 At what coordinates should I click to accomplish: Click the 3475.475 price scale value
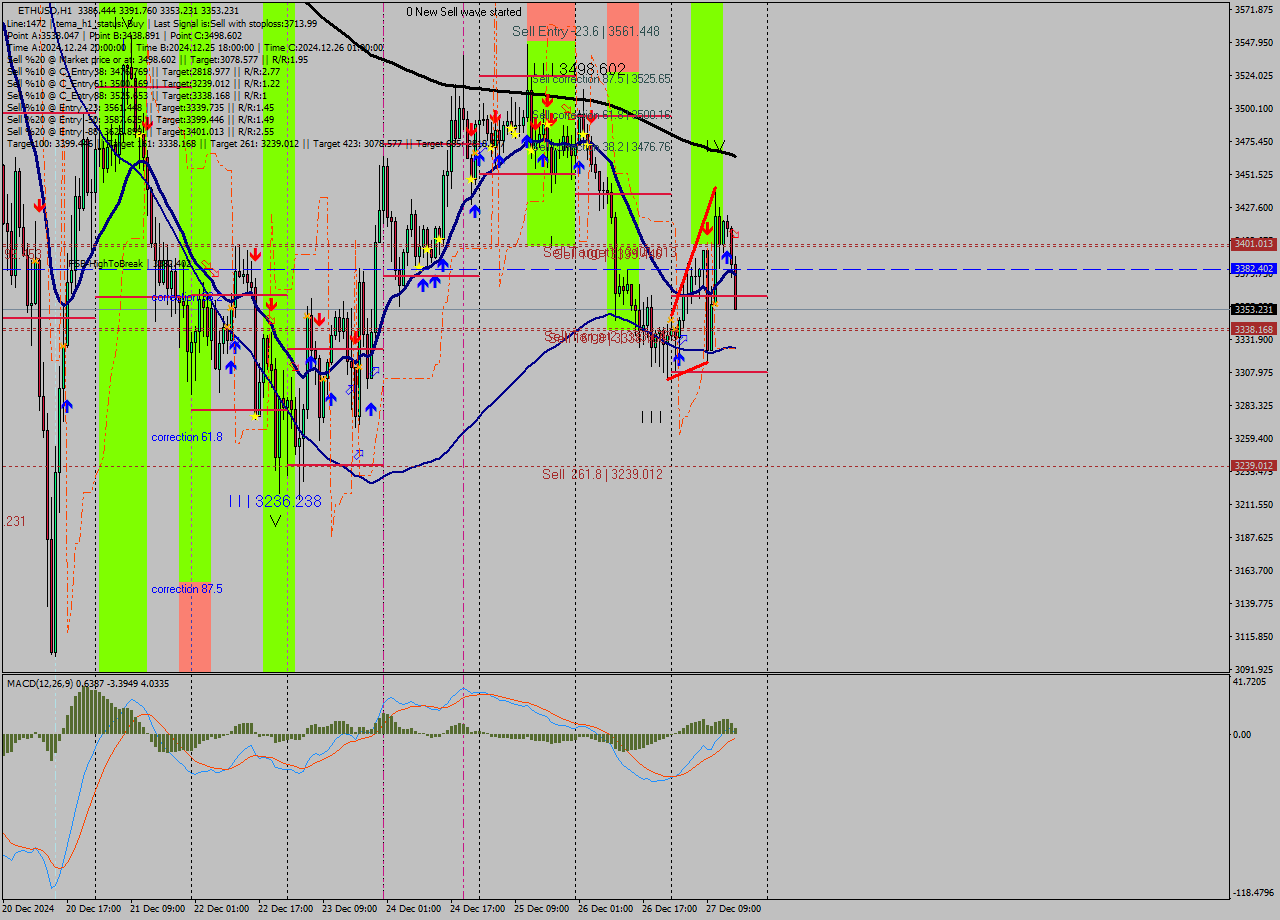[1253, 142]
